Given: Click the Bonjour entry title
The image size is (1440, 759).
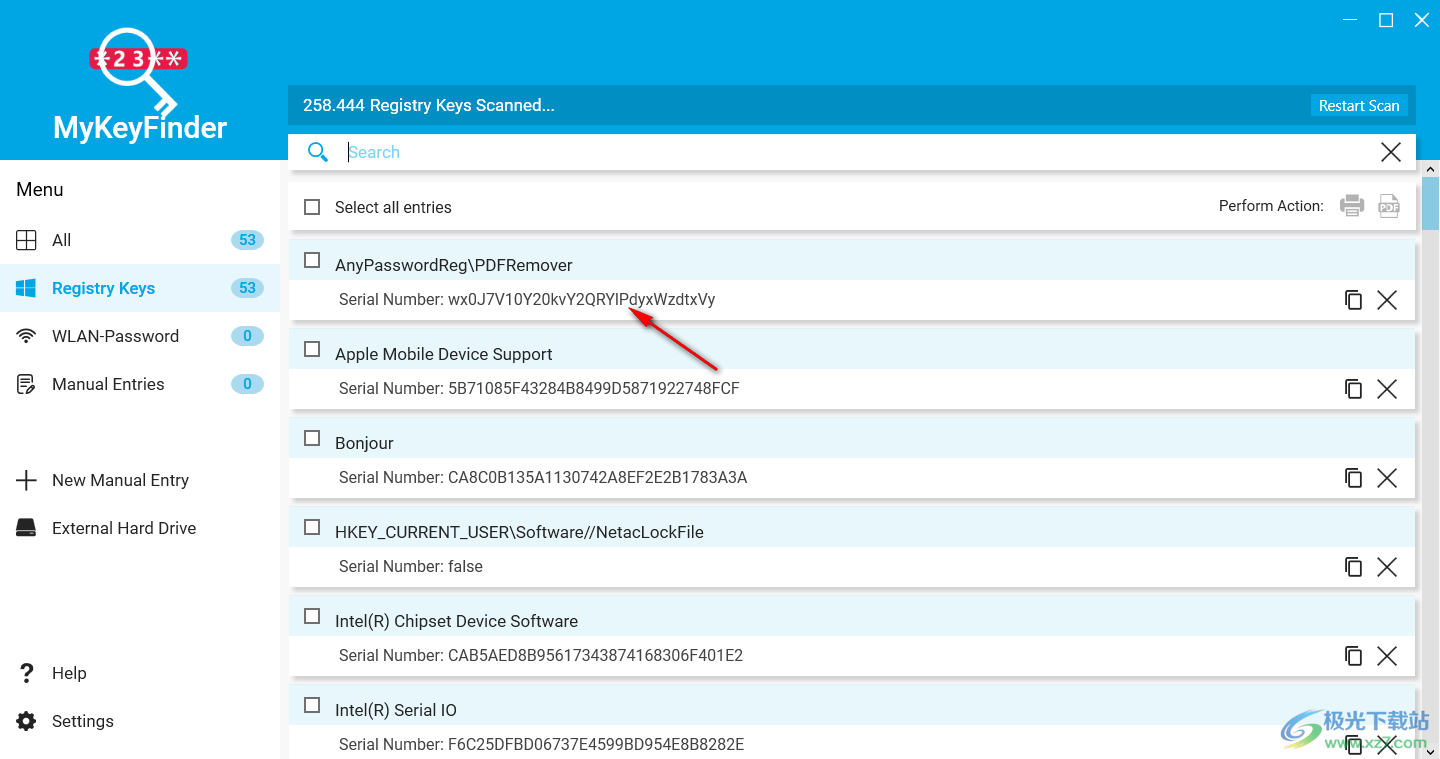Looking at the screenshot, I should (365, 443).
